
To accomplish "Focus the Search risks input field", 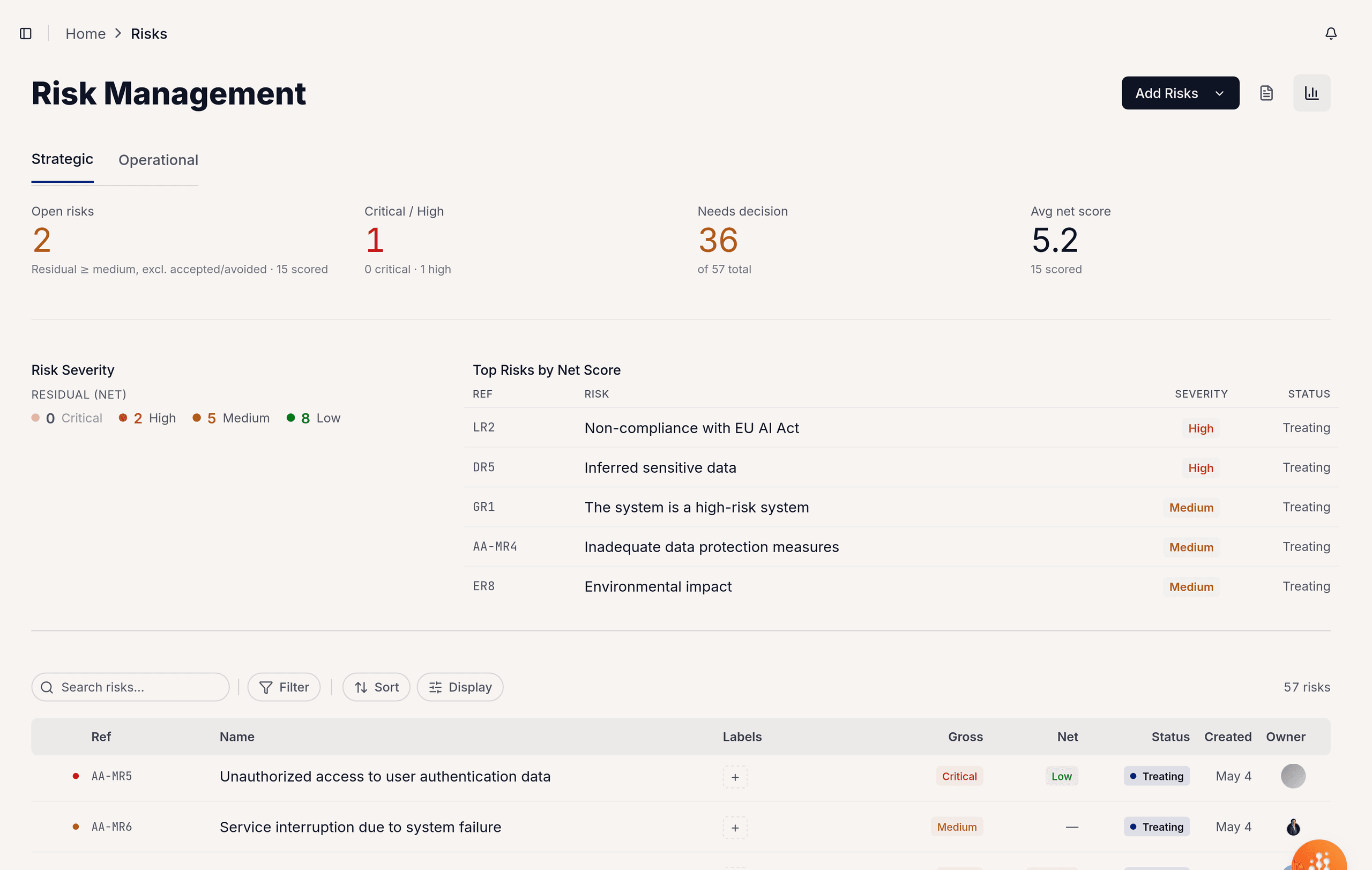I will point(130,687).
